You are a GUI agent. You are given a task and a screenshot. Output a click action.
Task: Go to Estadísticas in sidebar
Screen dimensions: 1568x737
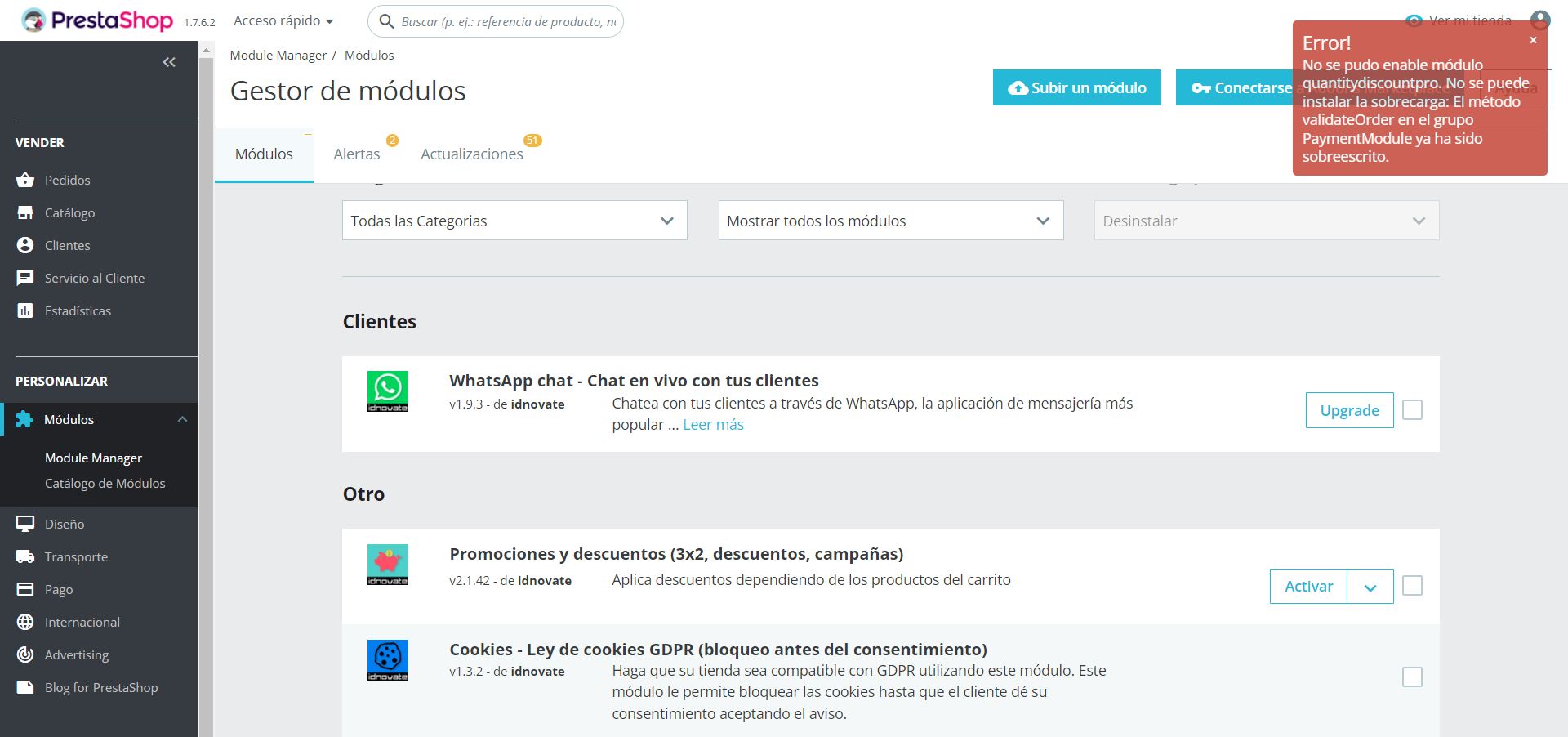(x=78, y=310)
